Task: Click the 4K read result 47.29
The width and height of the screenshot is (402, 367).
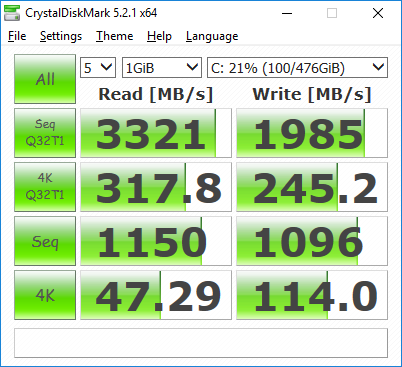Action: point(156,295)
